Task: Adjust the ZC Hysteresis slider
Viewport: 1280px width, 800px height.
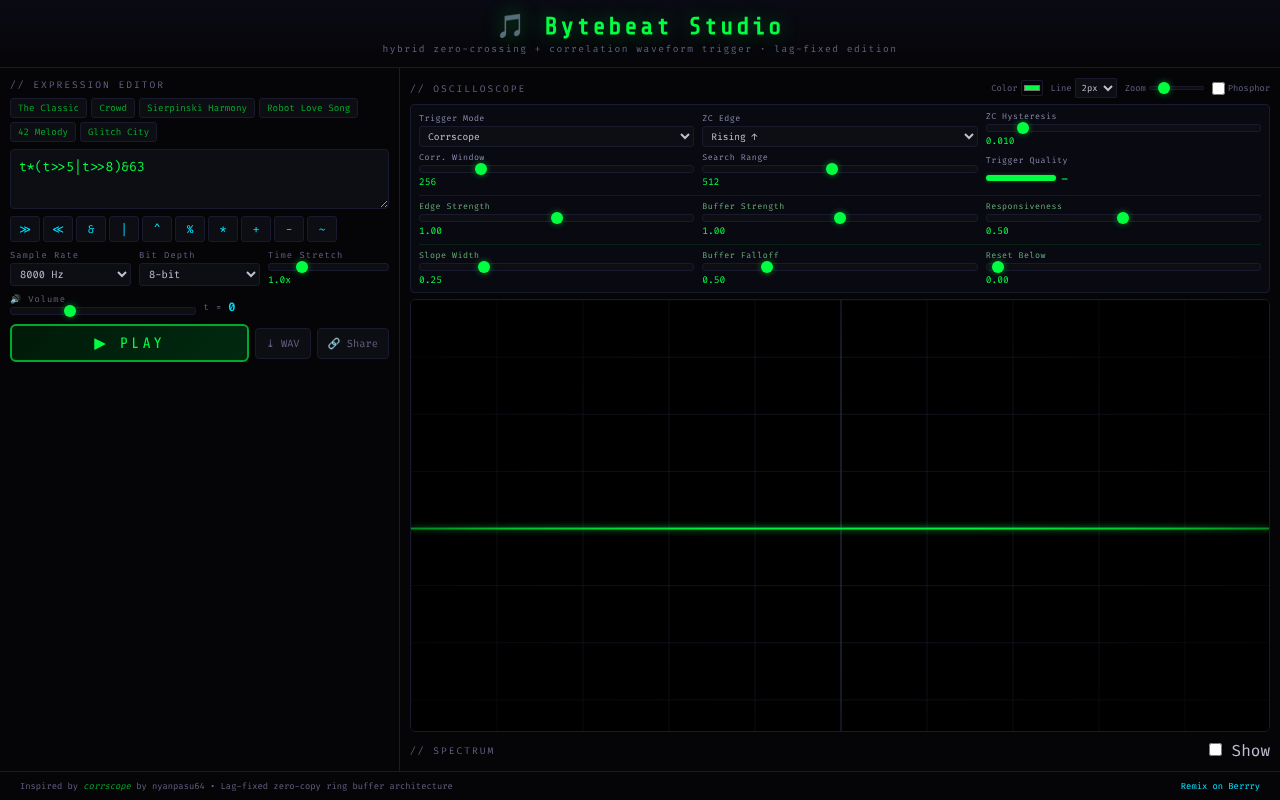Action: point(1123,128)
